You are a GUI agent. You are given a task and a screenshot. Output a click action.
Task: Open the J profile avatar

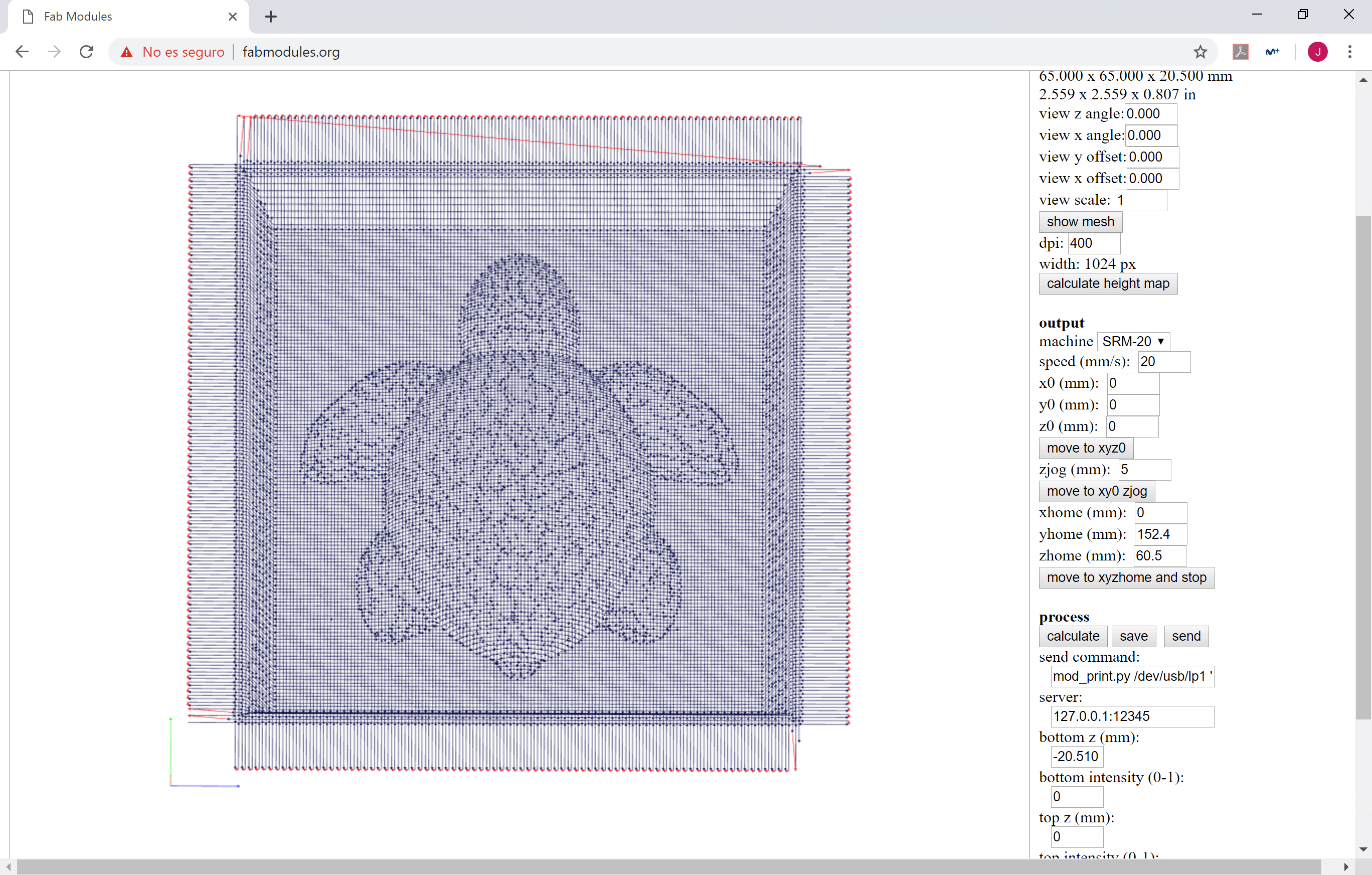(1317, 52)
